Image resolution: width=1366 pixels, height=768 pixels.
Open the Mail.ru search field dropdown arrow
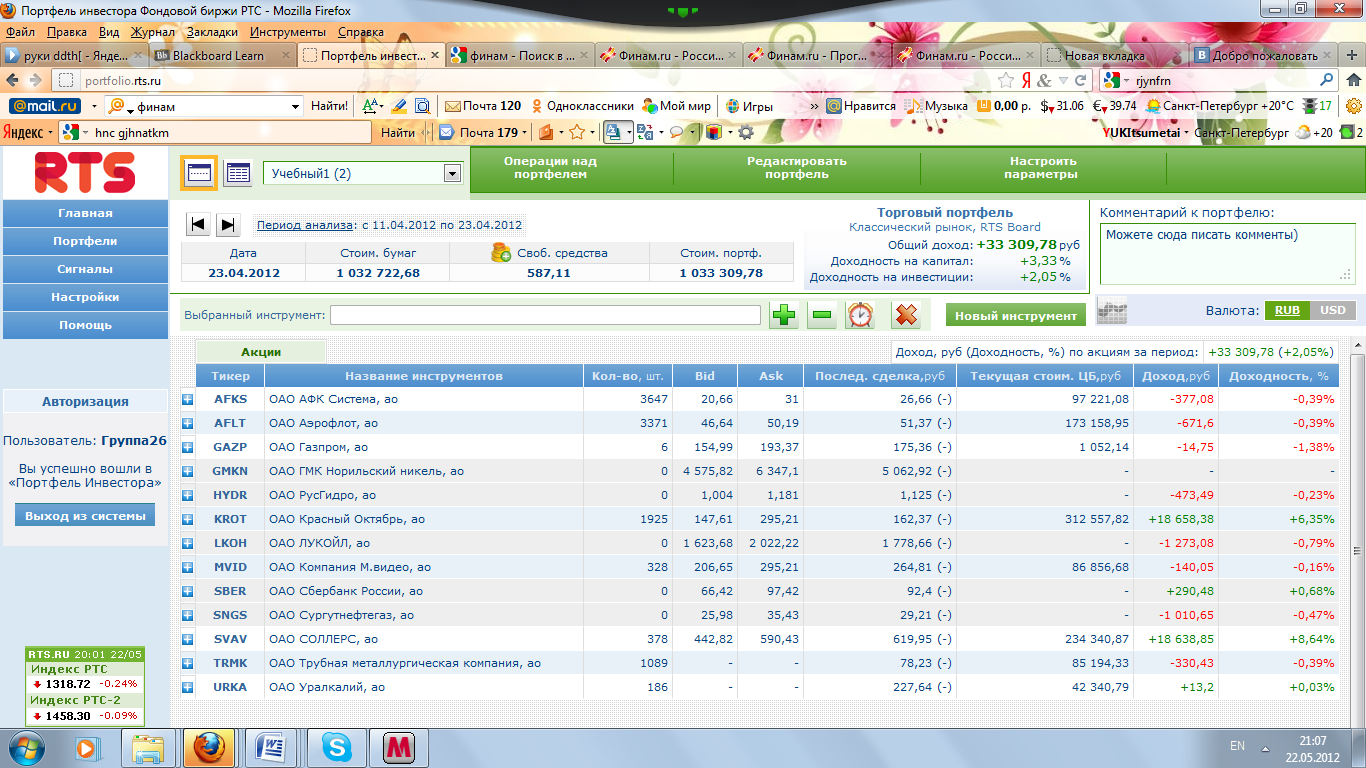click(x=295, y=106)
